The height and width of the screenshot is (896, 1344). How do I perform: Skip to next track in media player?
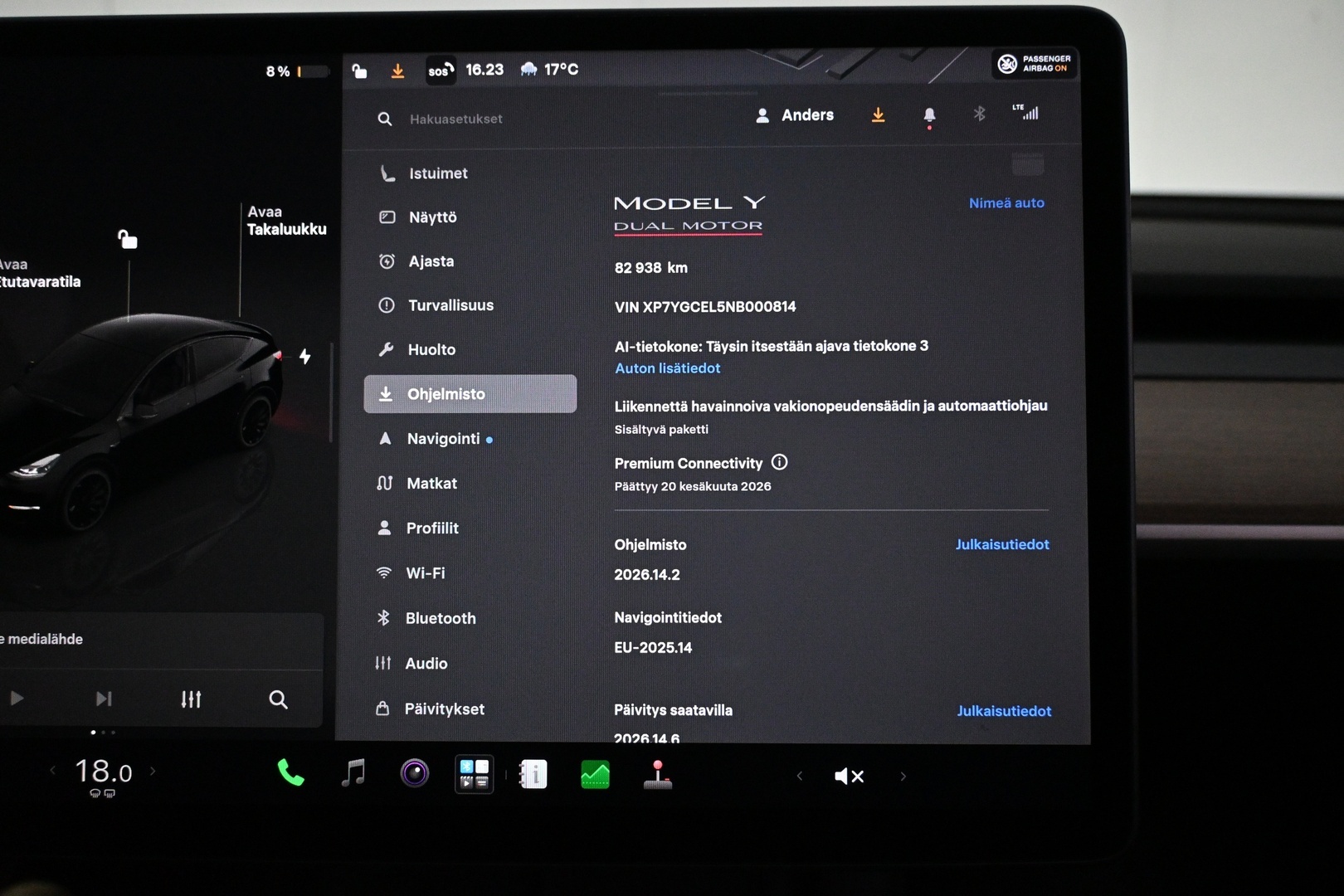(x=104, y=699)
